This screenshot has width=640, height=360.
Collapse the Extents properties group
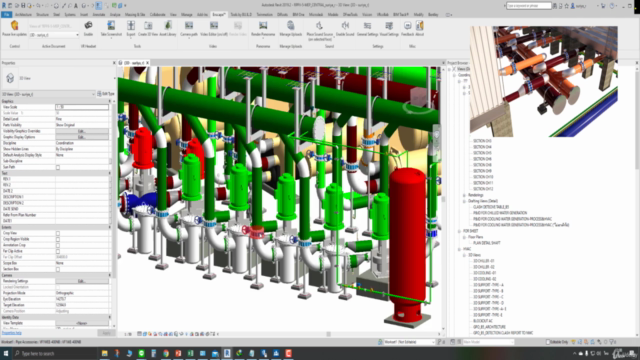pos(109,227)
